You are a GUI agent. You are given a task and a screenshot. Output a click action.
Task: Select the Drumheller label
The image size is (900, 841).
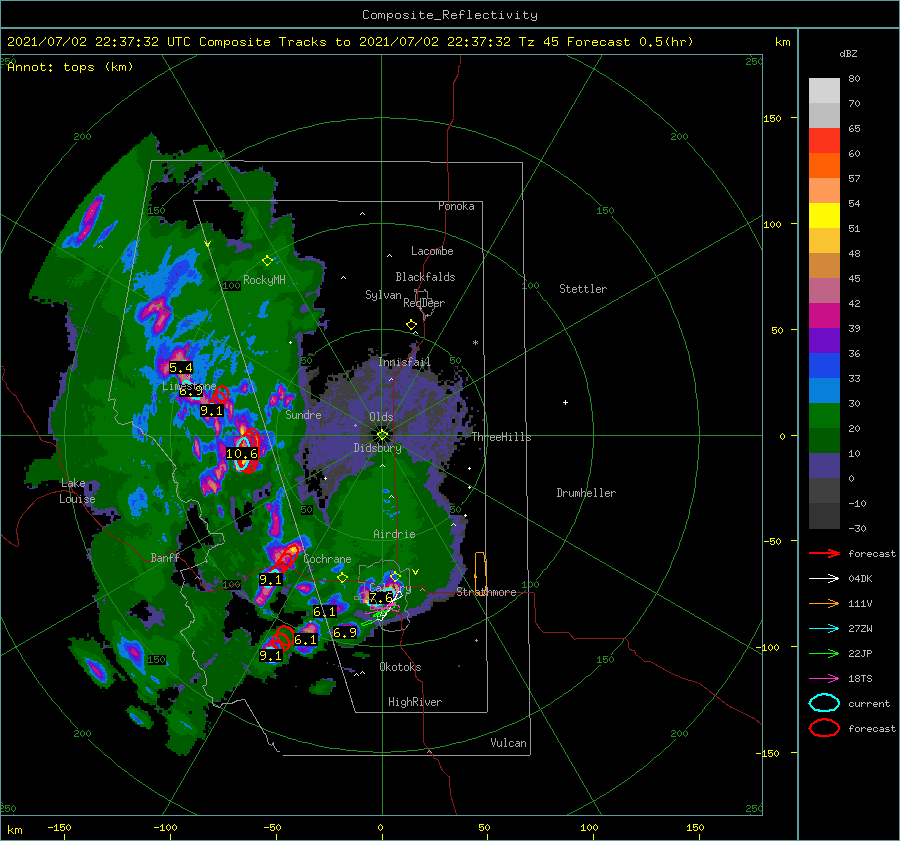click(x=586, y=493)
